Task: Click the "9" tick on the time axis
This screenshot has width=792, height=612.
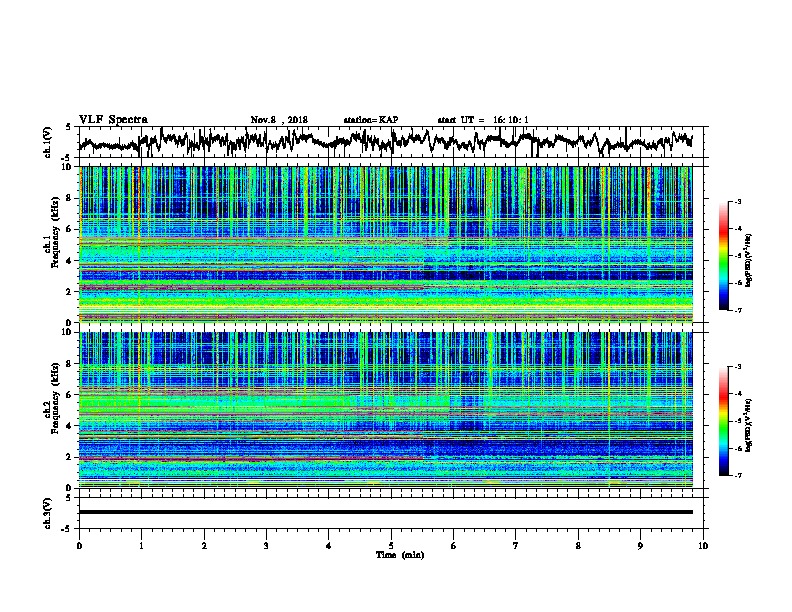Action: click(x=640, y=546)
